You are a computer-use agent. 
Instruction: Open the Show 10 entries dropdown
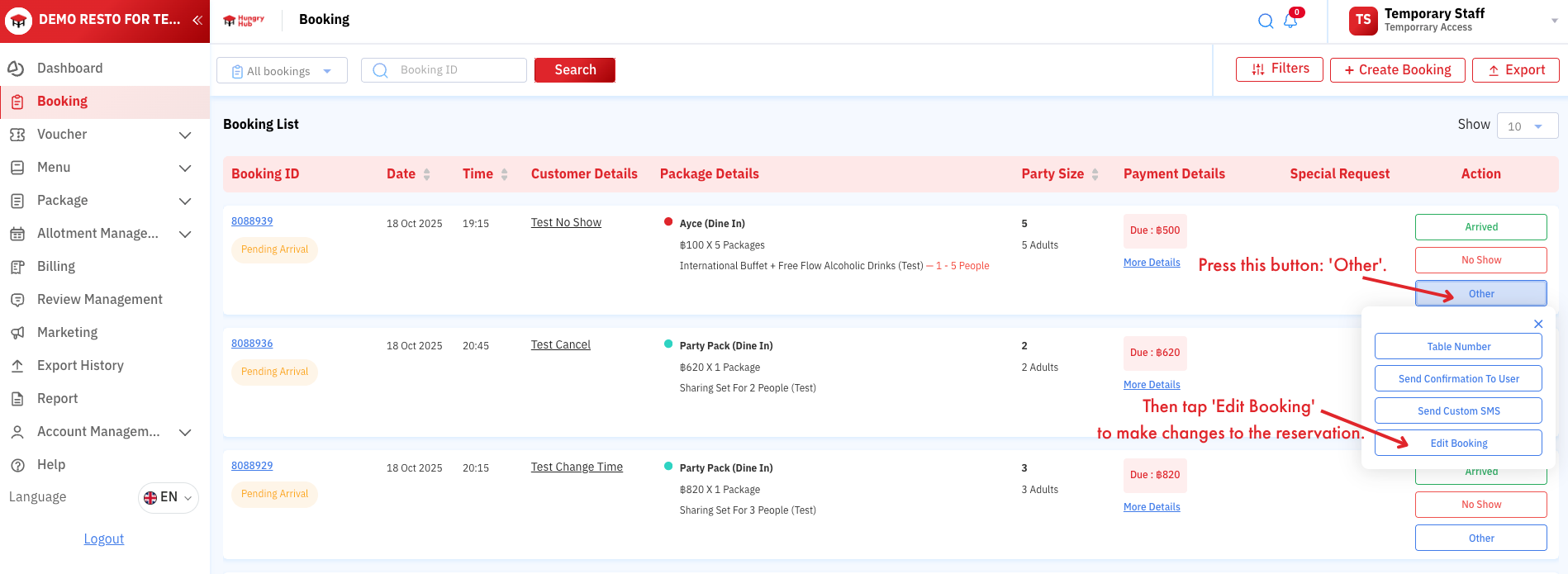coord(1528,126)
